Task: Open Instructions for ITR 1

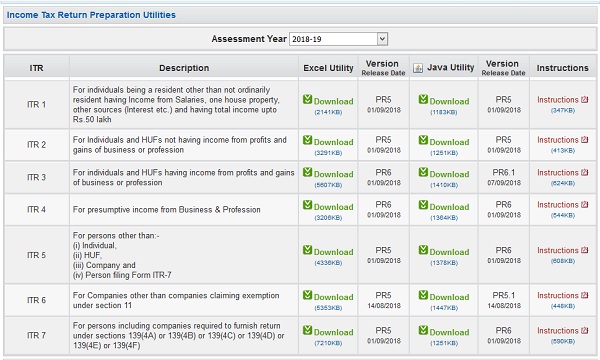Action: click(x=558, y=100)
